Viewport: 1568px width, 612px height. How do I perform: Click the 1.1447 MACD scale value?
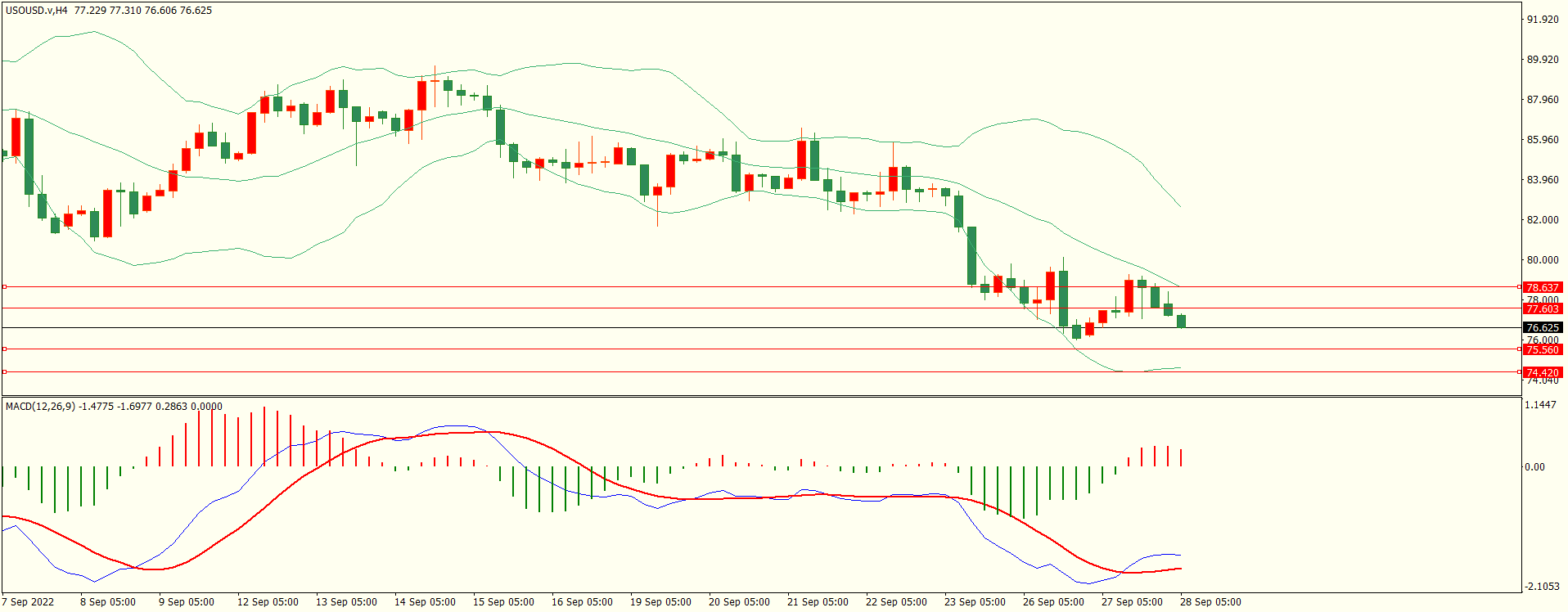[x=1542, y=405]
